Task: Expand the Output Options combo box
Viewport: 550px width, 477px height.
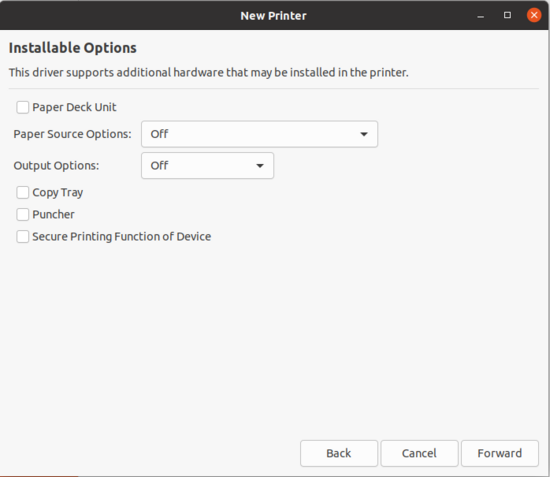Action: point(207,166)
